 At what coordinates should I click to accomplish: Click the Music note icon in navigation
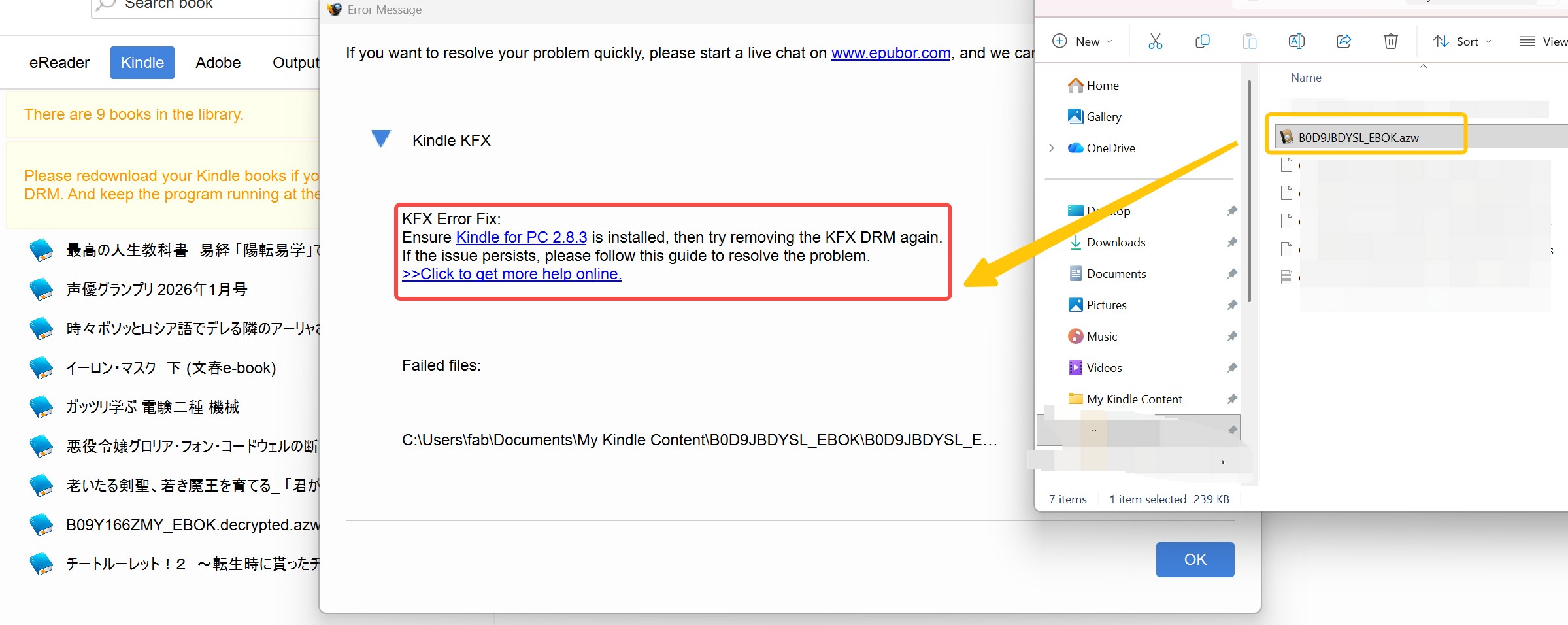click(1075, 336)
